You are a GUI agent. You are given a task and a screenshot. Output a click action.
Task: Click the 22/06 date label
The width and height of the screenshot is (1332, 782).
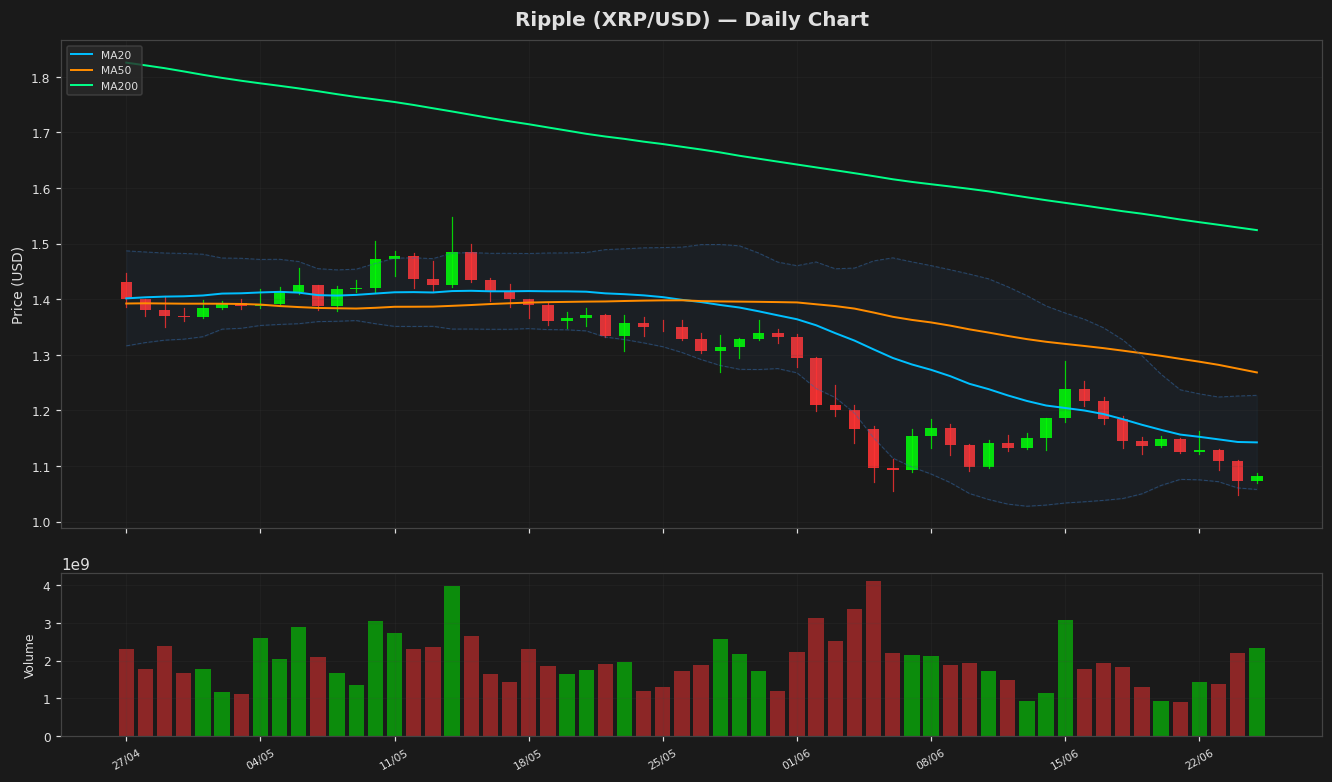1199,759
